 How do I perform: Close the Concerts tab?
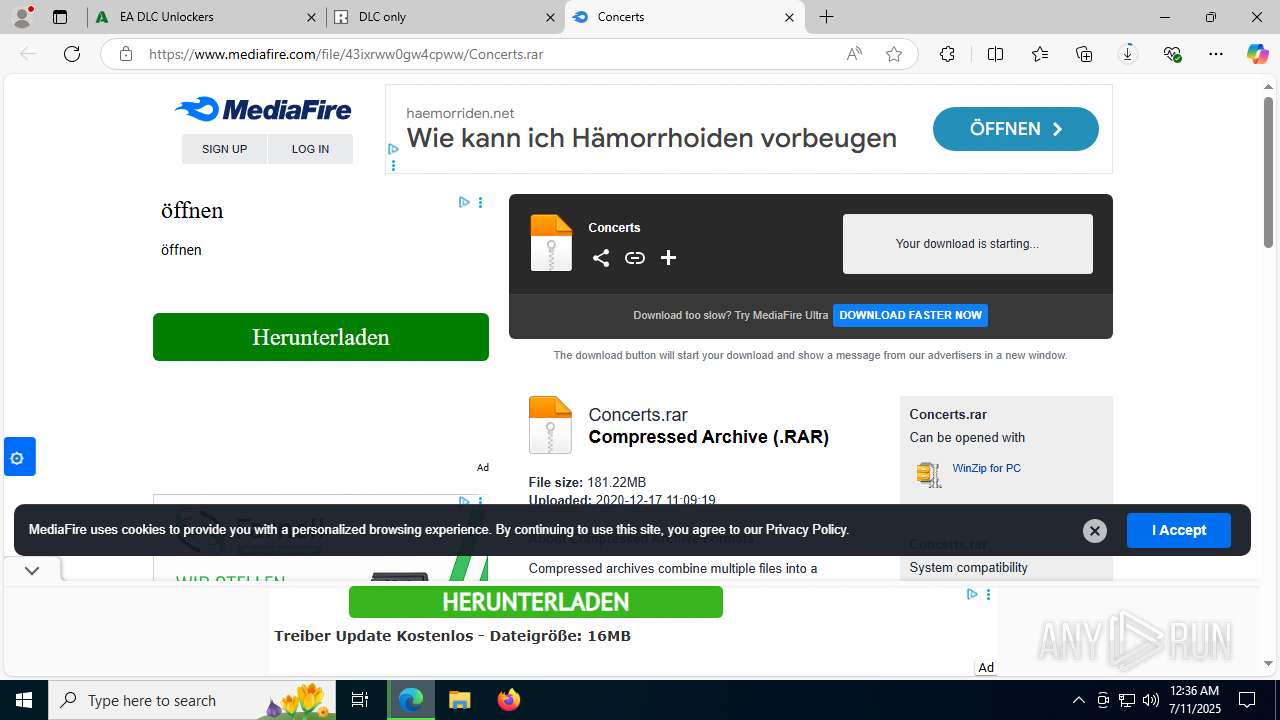[789, 17]
